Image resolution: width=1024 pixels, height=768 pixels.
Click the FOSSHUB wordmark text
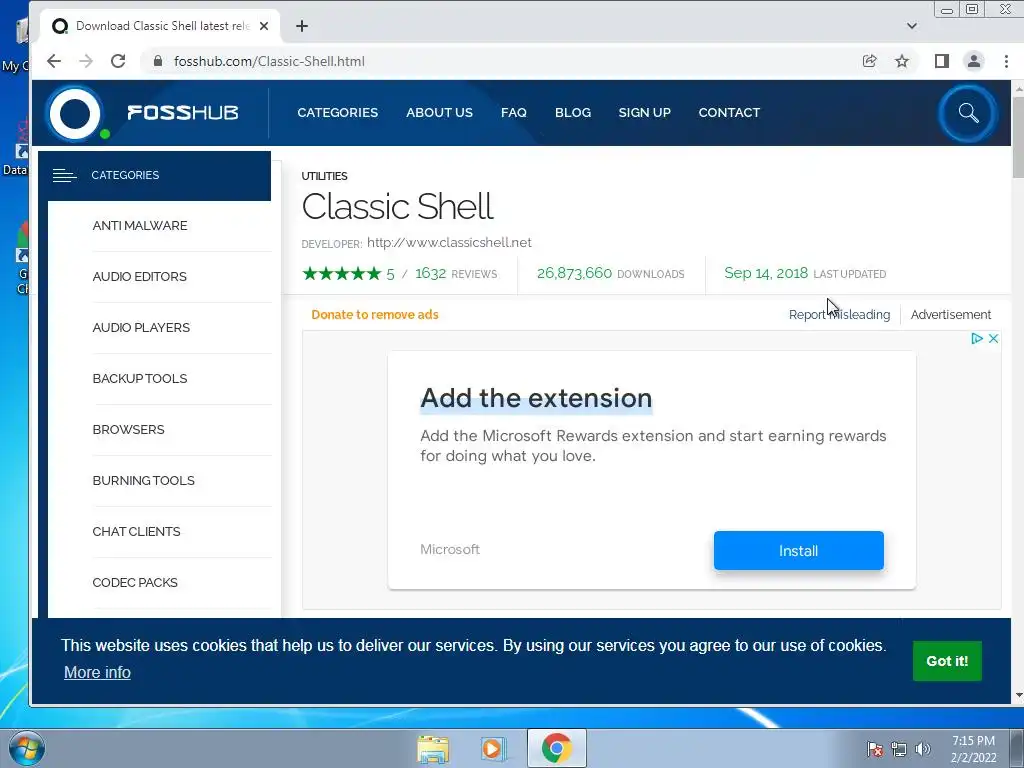click(183, 112)
